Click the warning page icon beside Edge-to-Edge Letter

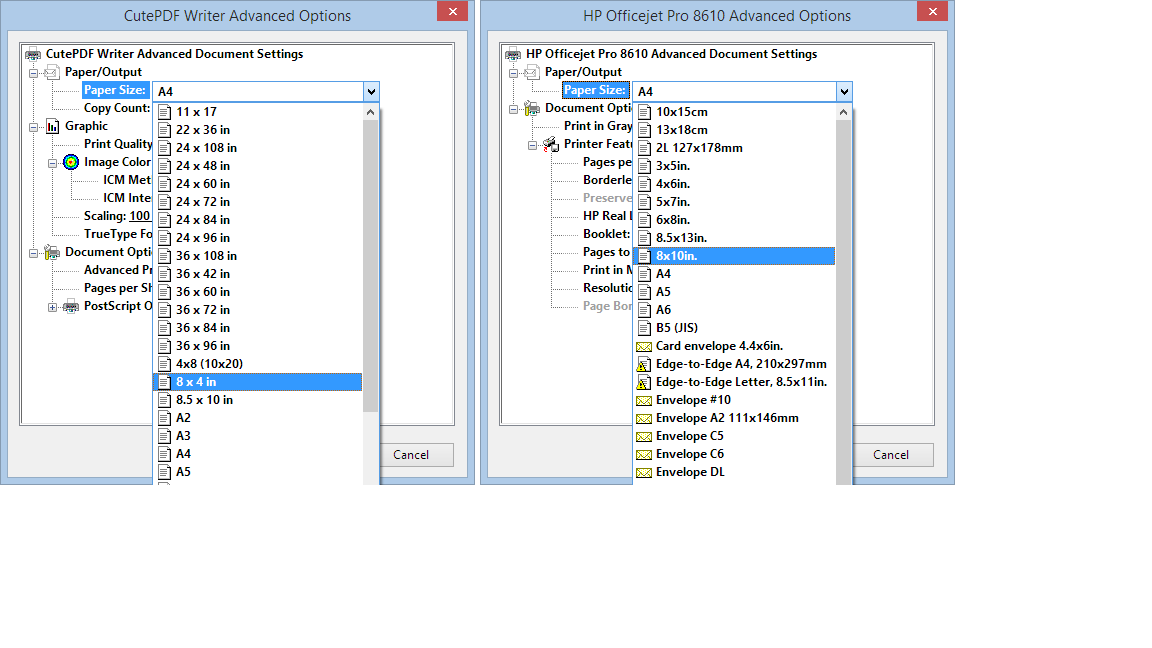click(x=644, y=382)
